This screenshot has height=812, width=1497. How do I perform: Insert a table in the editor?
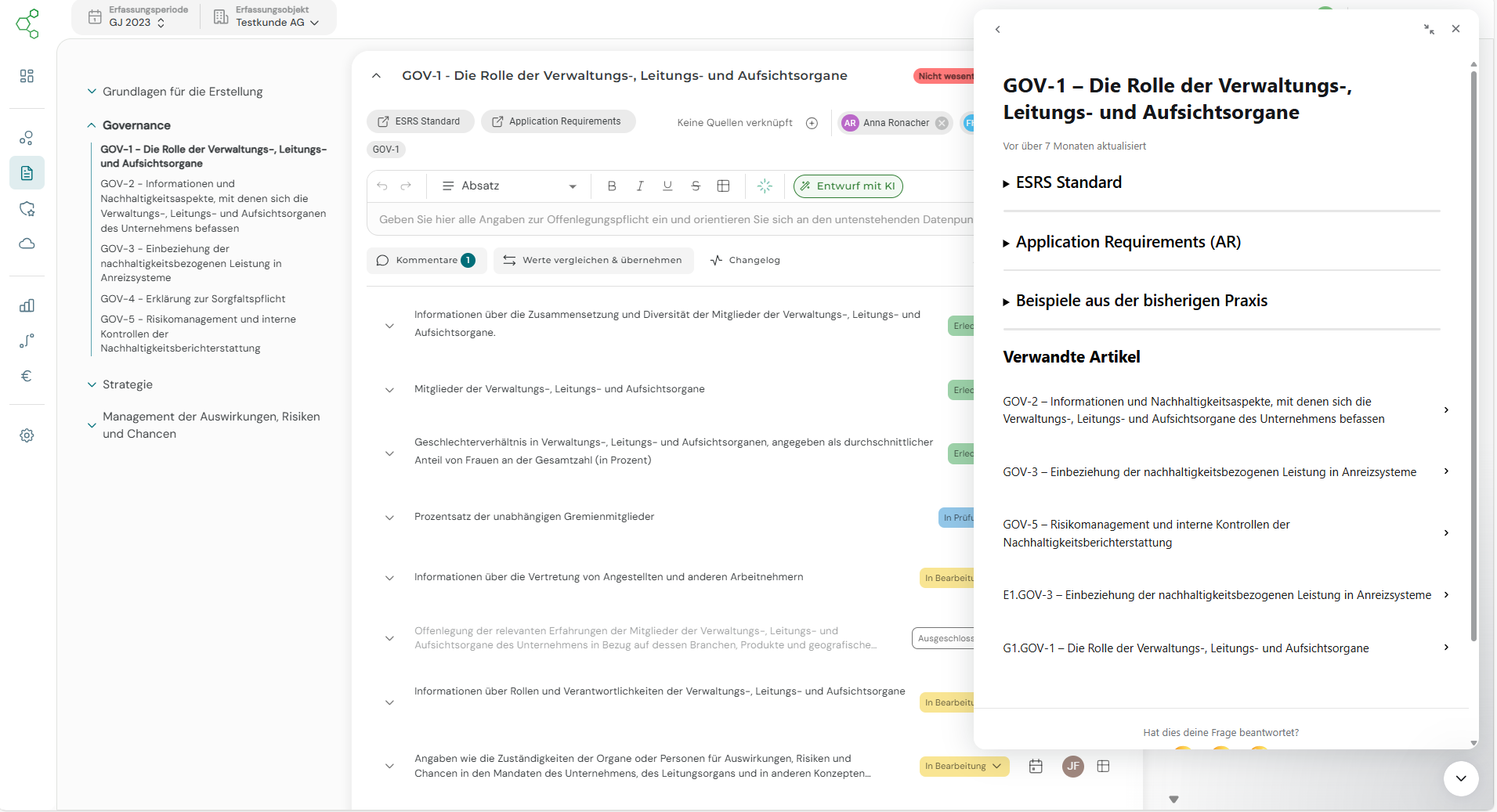724,186
